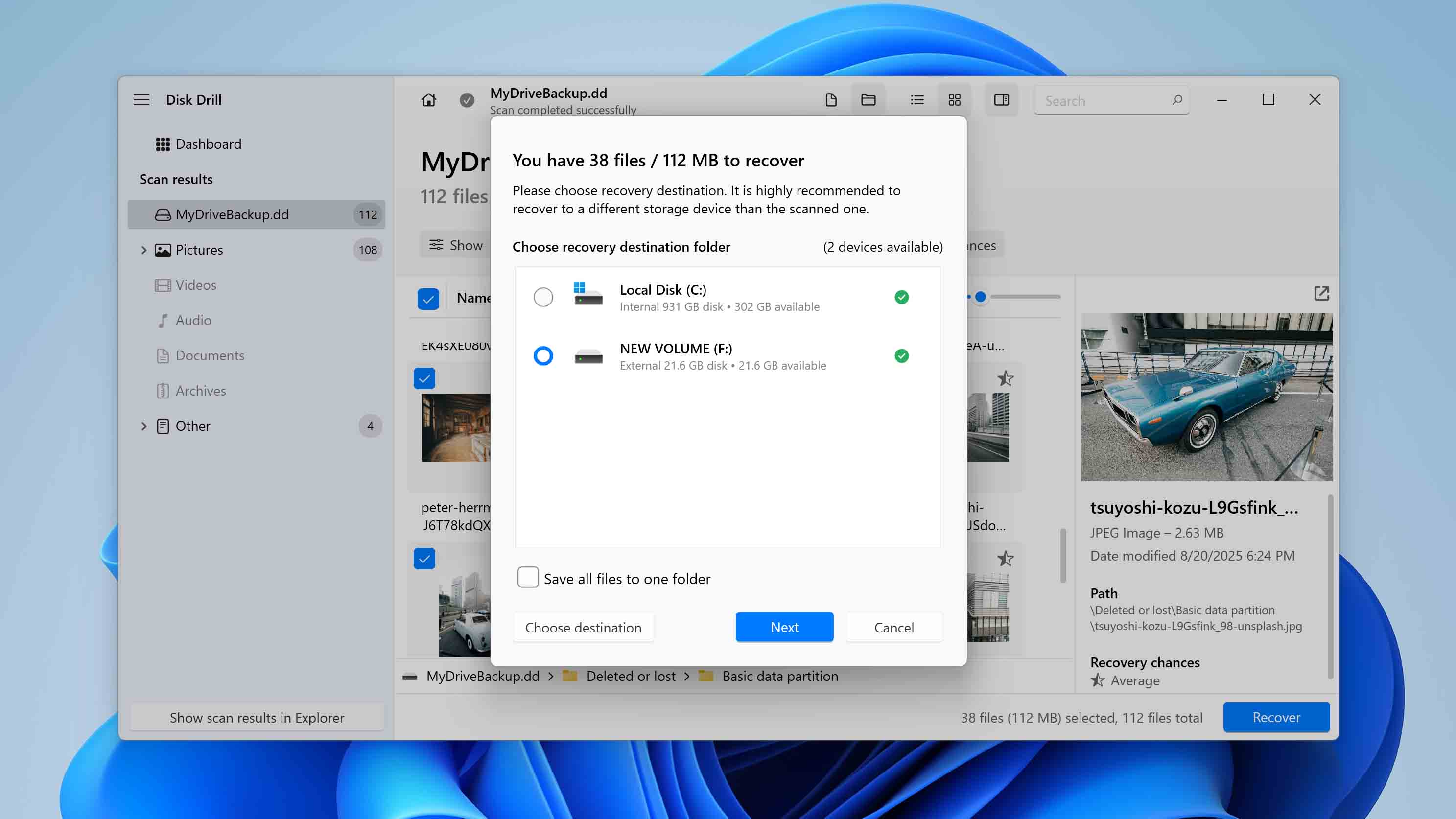Select NEW VOLUME (F:) as destination
Image resolution: width=1456 pixels, height=819 pixels.
pyautogui.click(x=543, y=356)
